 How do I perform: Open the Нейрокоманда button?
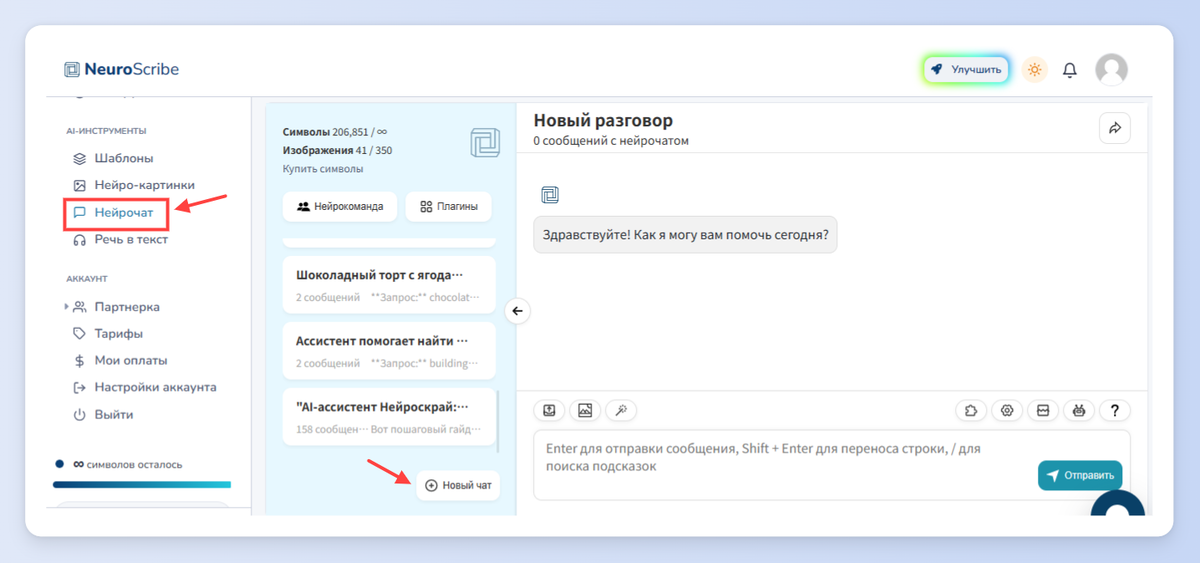pyautogui.click(x=340, y=206)
